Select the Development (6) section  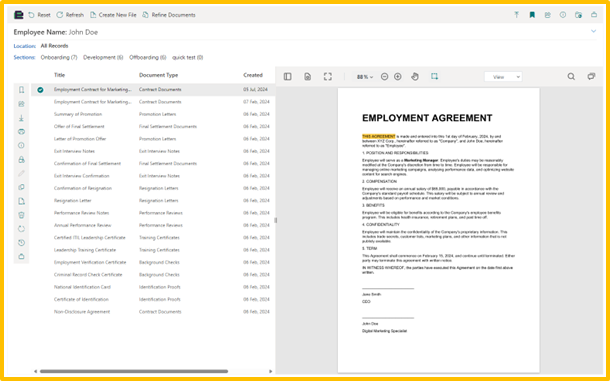coord(103,58)
